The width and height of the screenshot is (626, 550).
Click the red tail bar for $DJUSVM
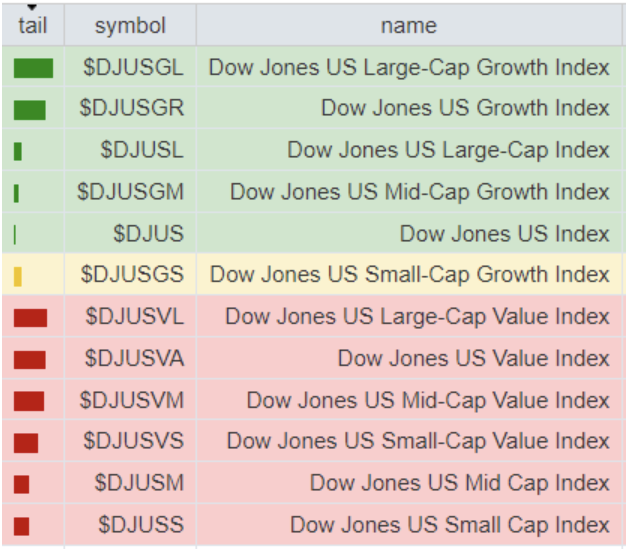click(29, 400)
